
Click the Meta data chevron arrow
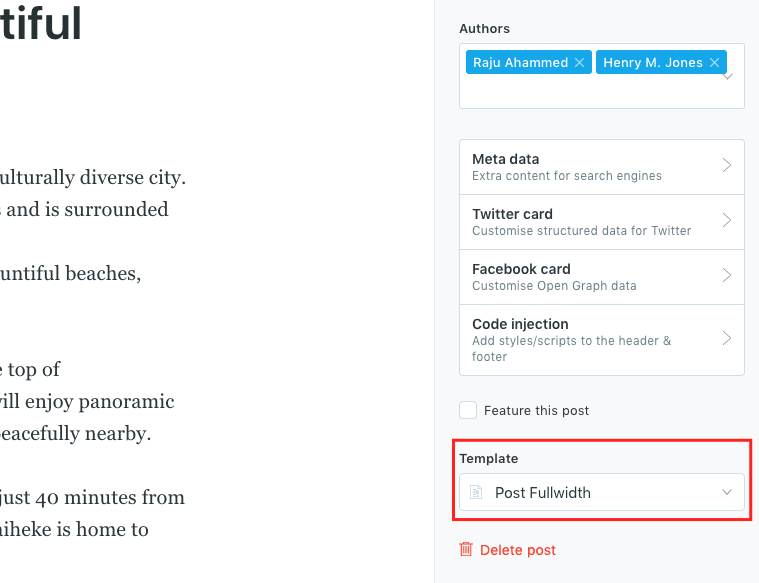tap(727, 166)
